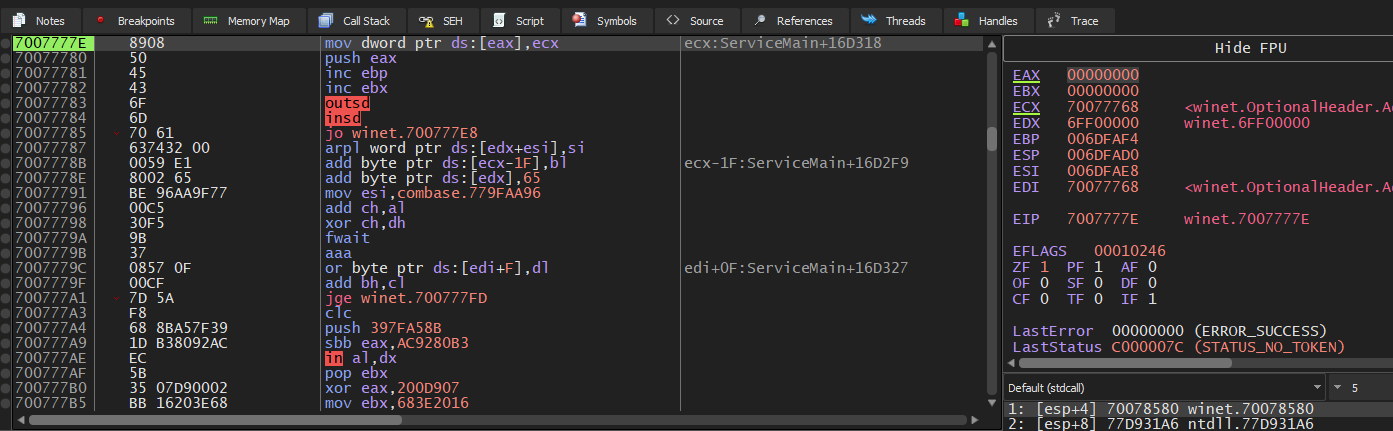The image size is (1393, 431).
Task: Click the Threads arrows icon
Action: [x=869, y=20]
